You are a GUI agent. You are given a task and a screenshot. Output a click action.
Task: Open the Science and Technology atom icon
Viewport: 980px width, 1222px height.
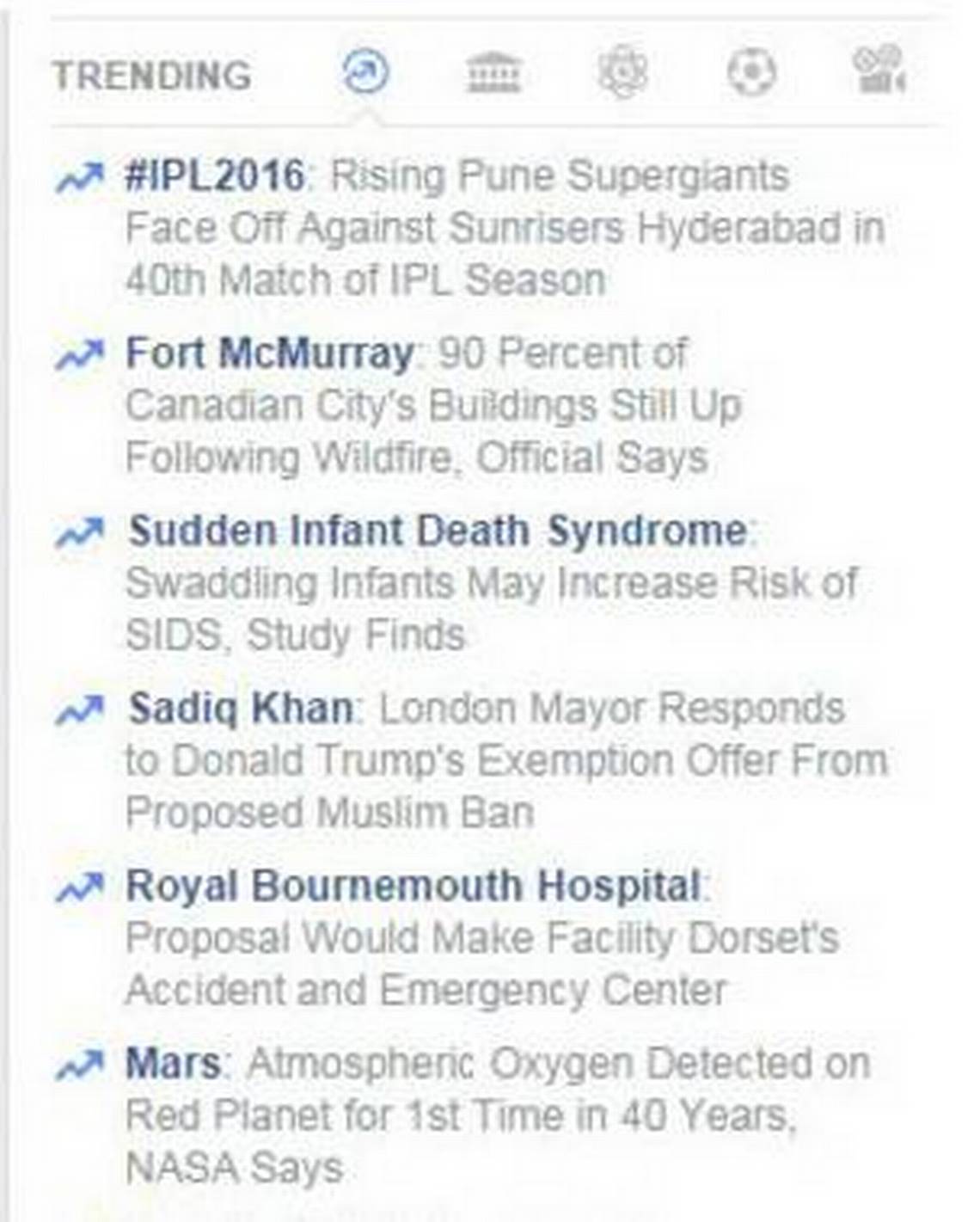coord(622,72)
